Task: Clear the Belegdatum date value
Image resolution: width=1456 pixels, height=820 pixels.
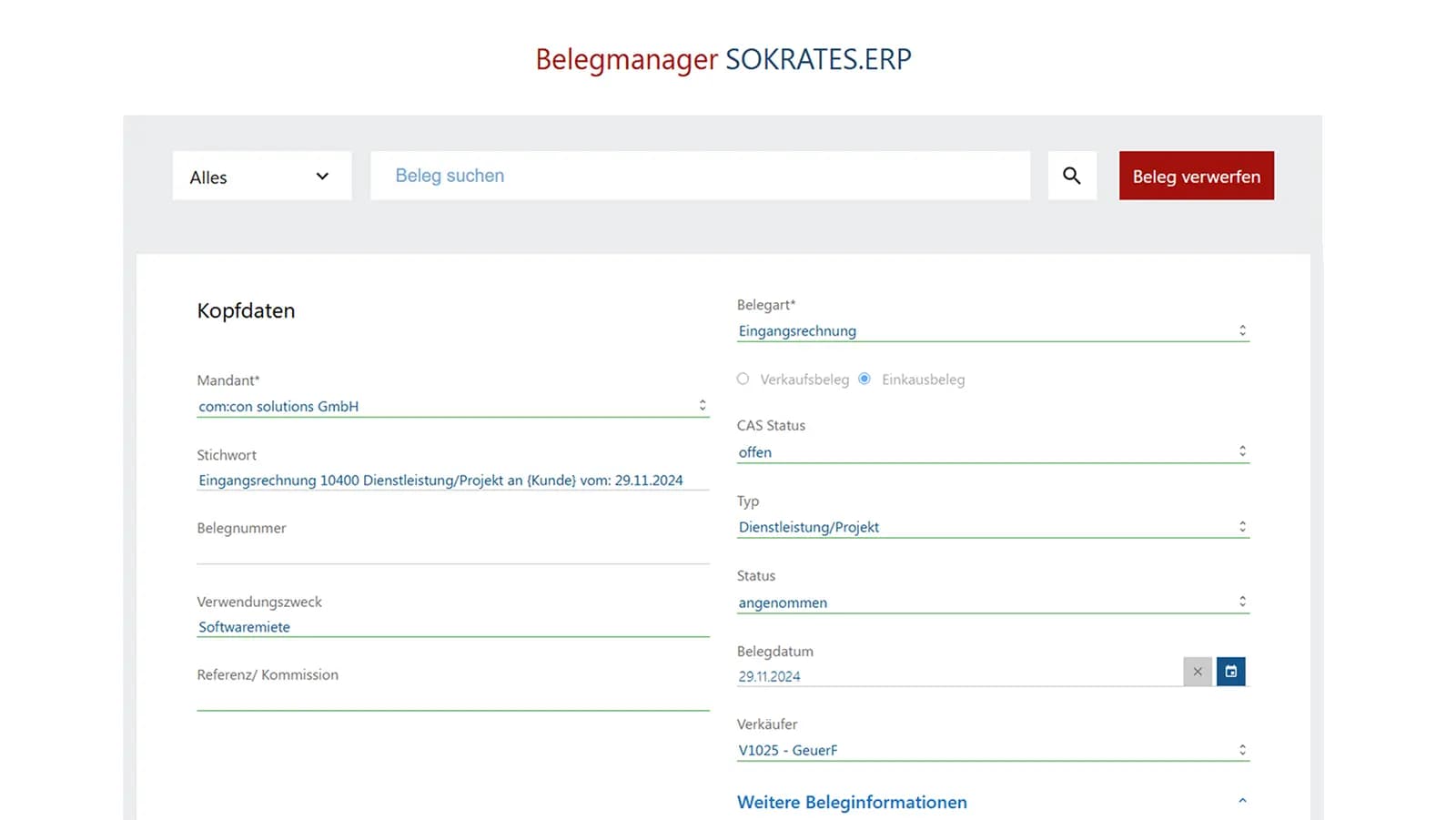Action: click(1198, 672)
